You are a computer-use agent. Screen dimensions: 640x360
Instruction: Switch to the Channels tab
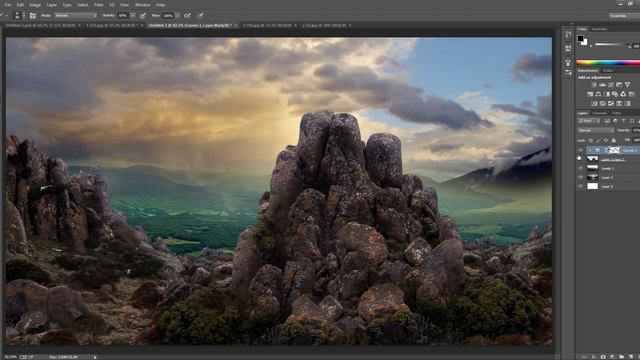(x=600, y=113)
